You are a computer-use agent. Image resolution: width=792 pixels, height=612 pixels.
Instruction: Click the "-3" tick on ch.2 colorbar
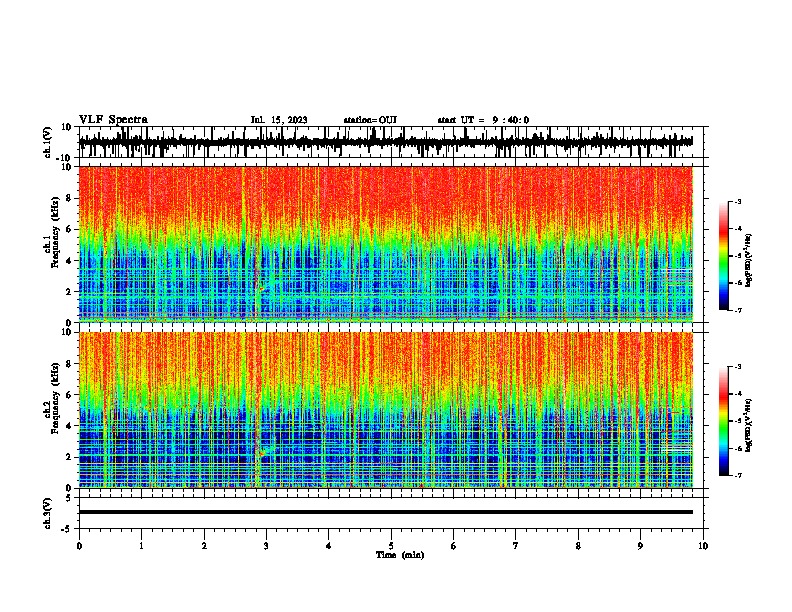(738, 367)
